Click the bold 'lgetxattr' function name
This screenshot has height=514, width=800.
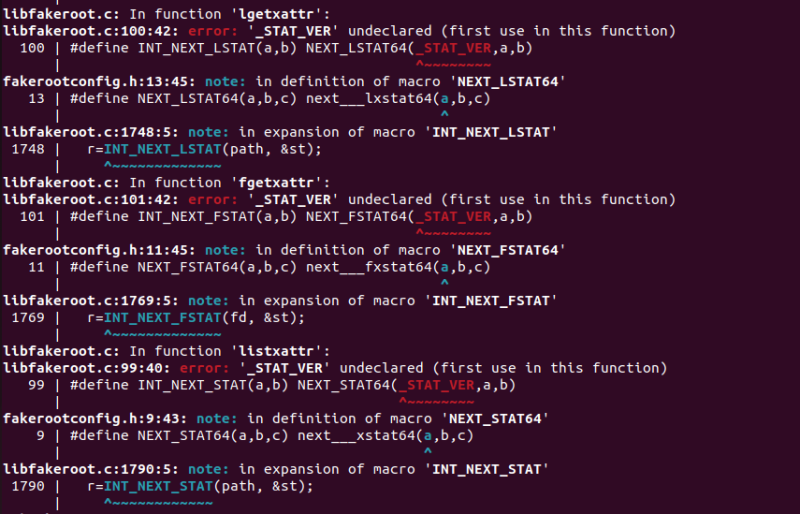(x=277, y=14)
